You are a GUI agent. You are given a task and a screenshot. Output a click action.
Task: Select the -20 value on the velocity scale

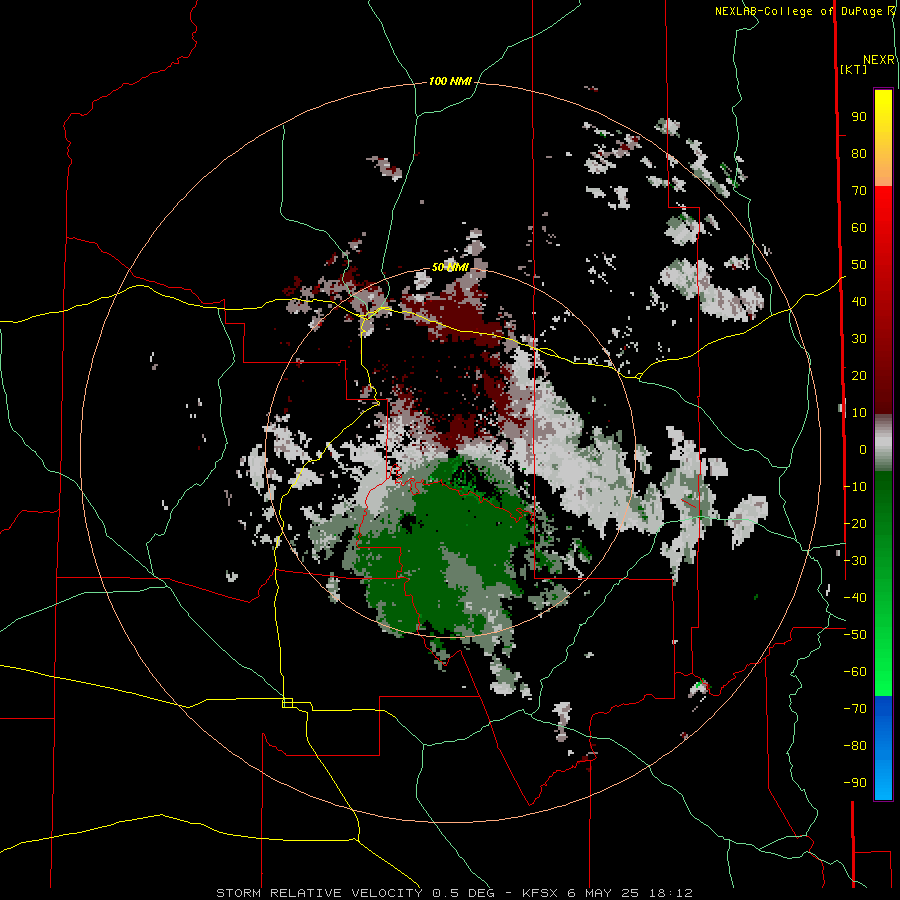click(x=855, y=524)
